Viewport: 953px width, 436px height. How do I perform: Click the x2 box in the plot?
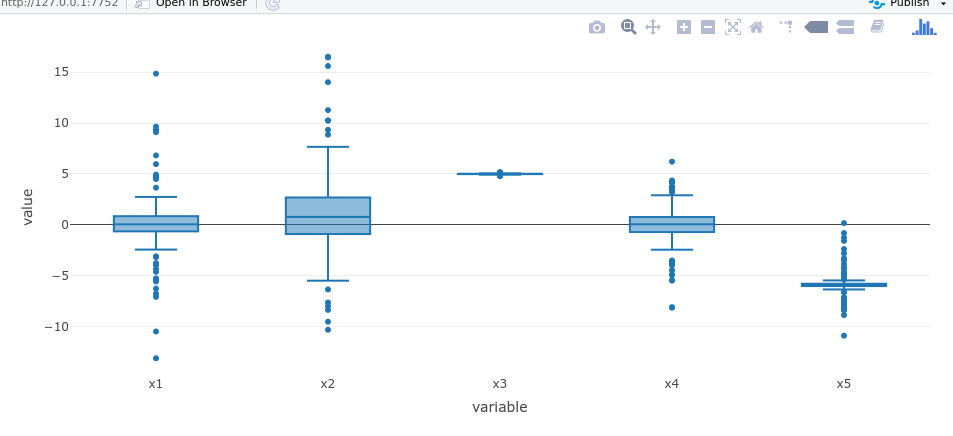point(328,215)
